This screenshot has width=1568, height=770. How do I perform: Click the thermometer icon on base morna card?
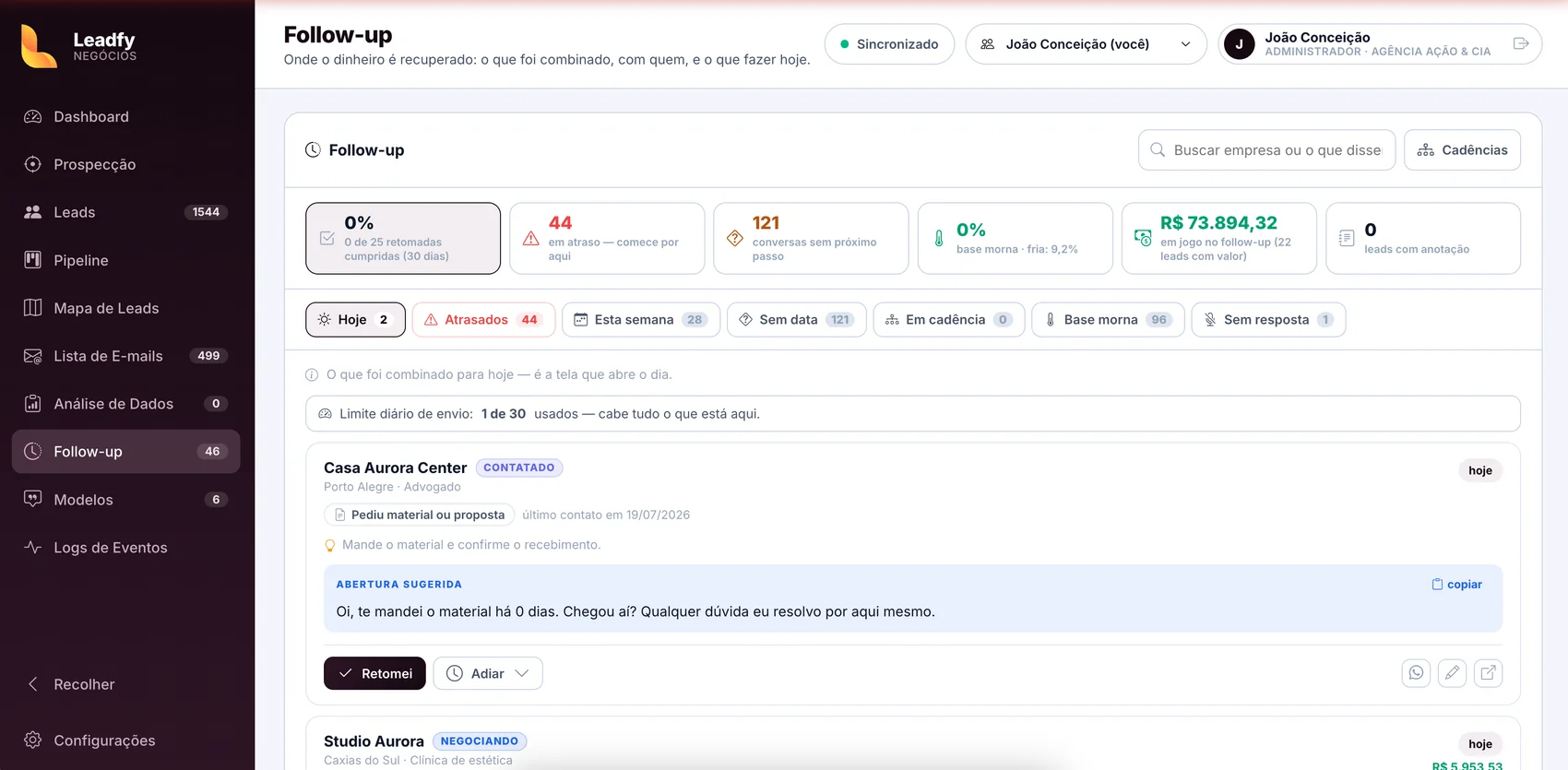click(x=939, y=238)
